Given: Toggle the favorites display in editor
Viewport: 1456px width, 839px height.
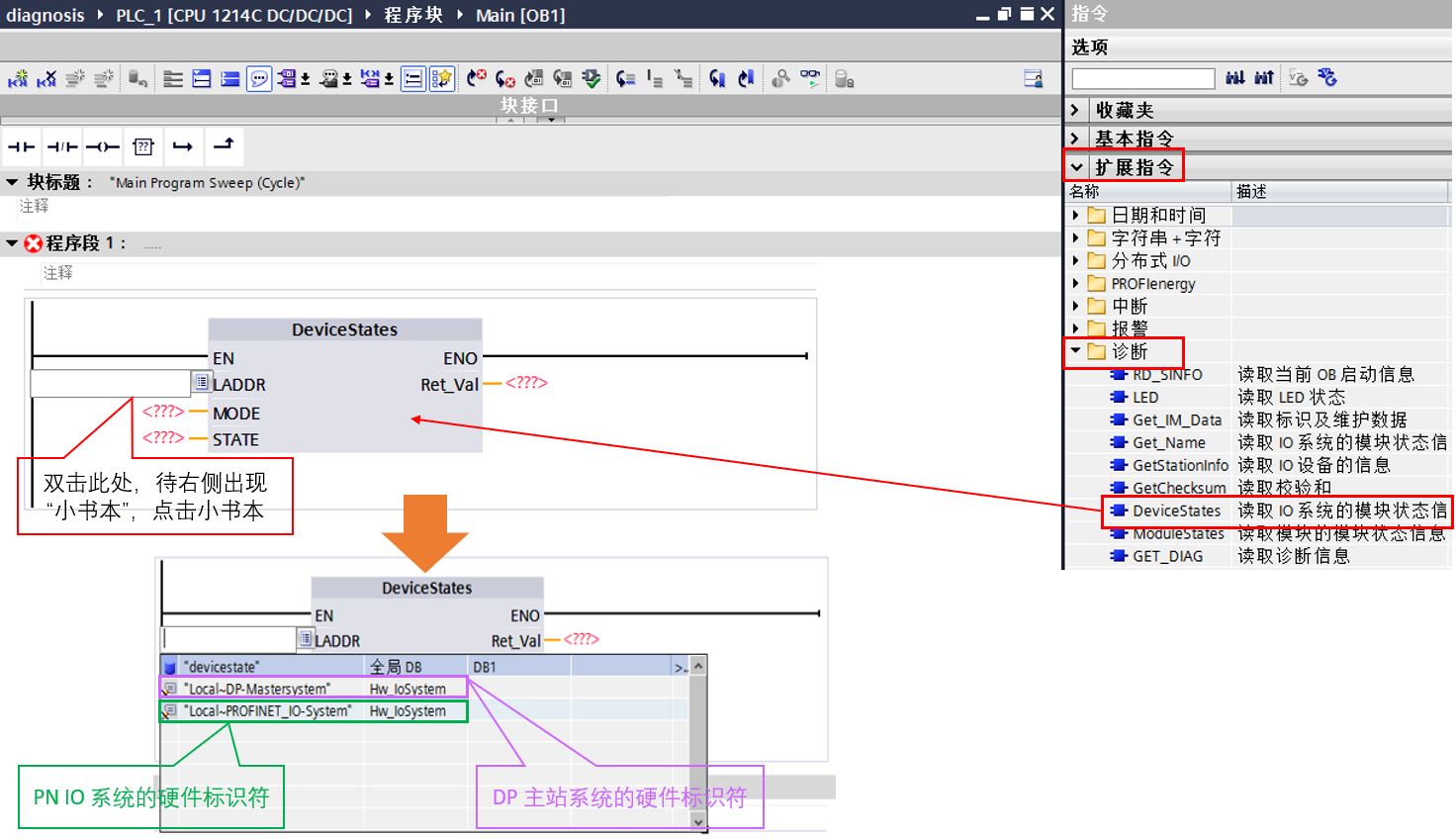Looking at the screenshot, I should pos(442,79).
